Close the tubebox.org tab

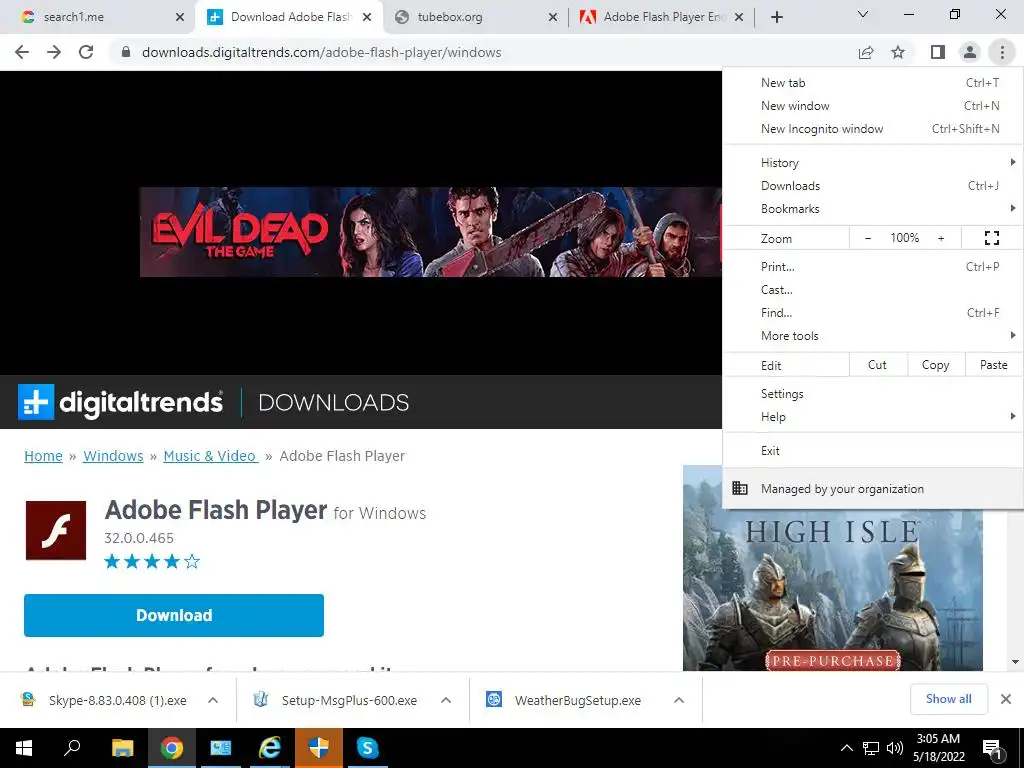552,17
